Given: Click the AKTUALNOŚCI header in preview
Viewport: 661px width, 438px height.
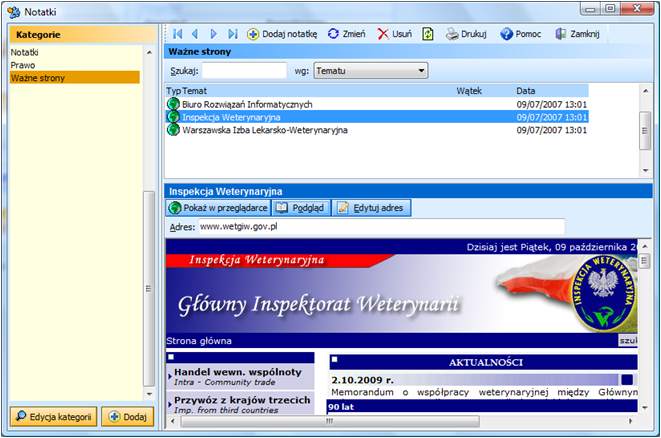Looking at the screenshot, I should [x=486, y=362].
